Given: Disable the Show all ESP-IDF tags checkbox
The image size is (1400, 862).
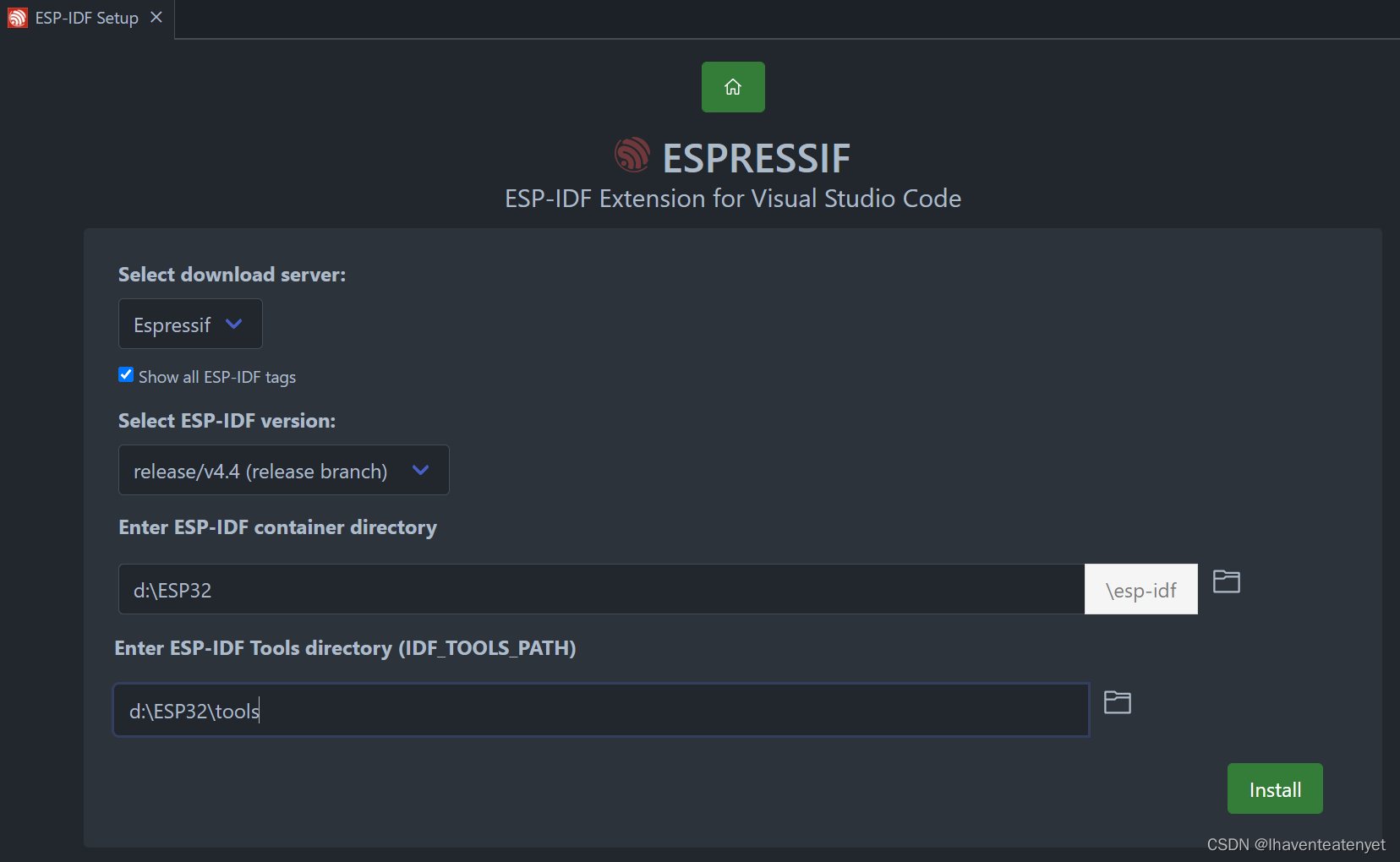Looking at the screenshot, I should (125, 374).
